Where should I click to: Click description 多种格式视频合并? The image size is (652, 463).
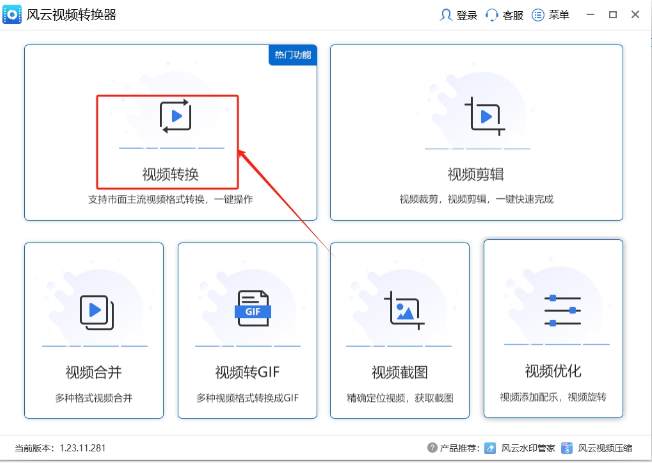click(x=94, y=398)
